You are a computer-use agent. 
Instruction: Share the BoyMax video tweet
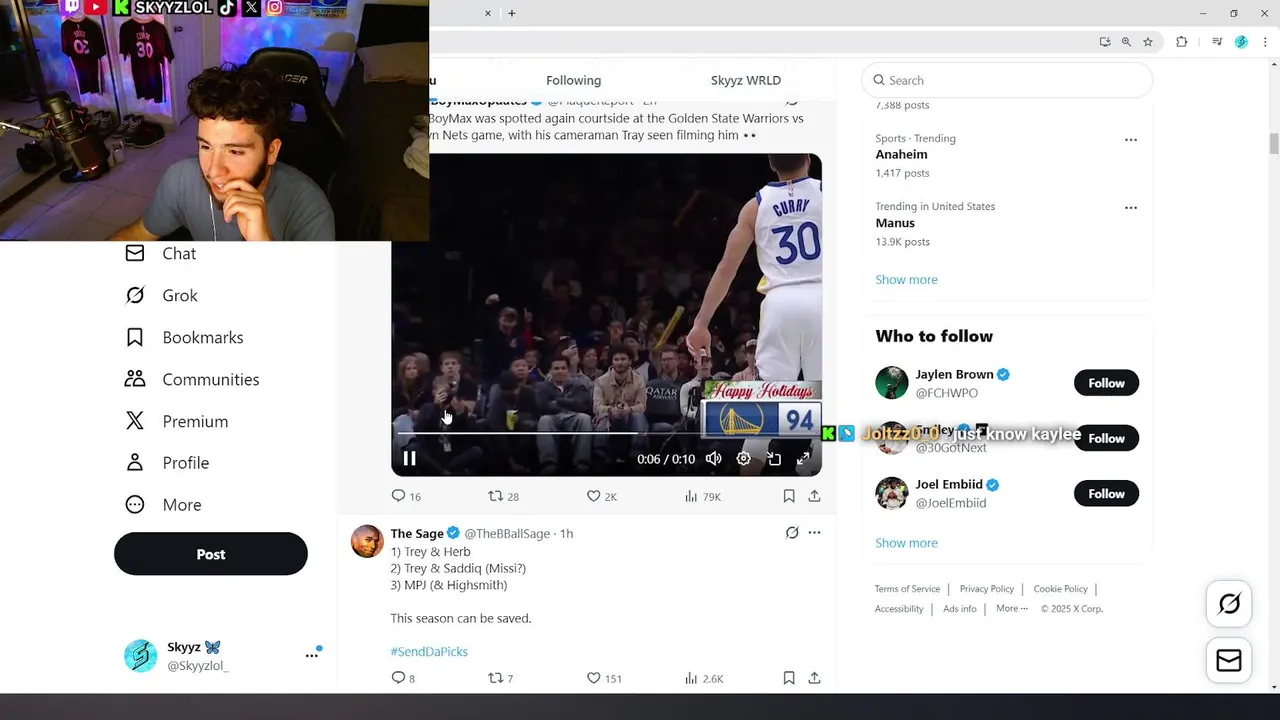click(814, 496)
